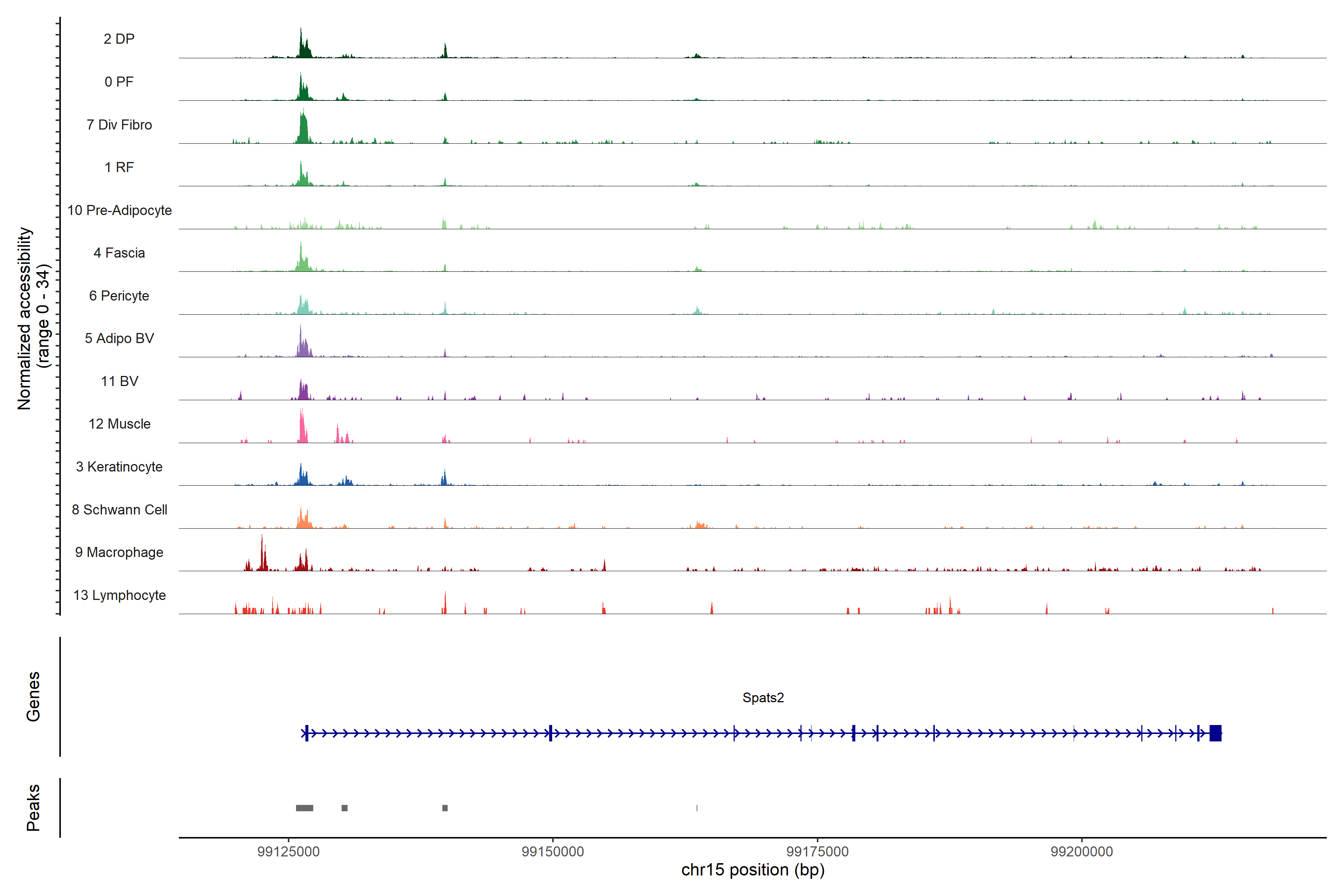The height and width of the screenshot is (896, 1344).
Task: Click the 0 PF track label
Action: tap(119, 82)
